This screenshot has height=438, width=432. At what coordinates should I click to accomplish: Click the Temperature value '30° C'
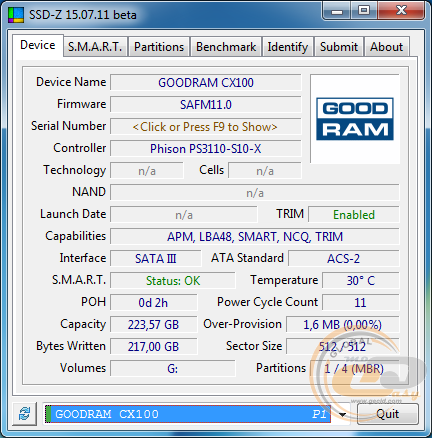click(361, 281)
